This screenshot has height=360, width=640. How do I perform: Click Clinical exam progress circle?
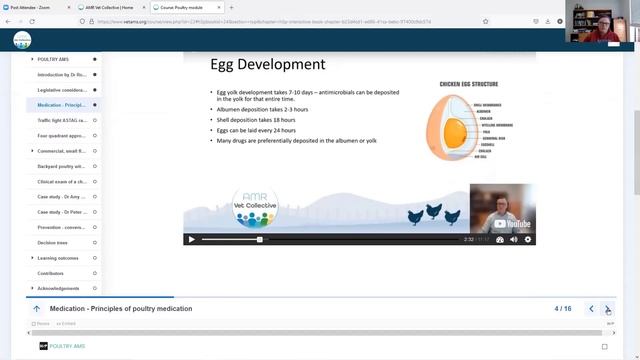pos(95,182)
